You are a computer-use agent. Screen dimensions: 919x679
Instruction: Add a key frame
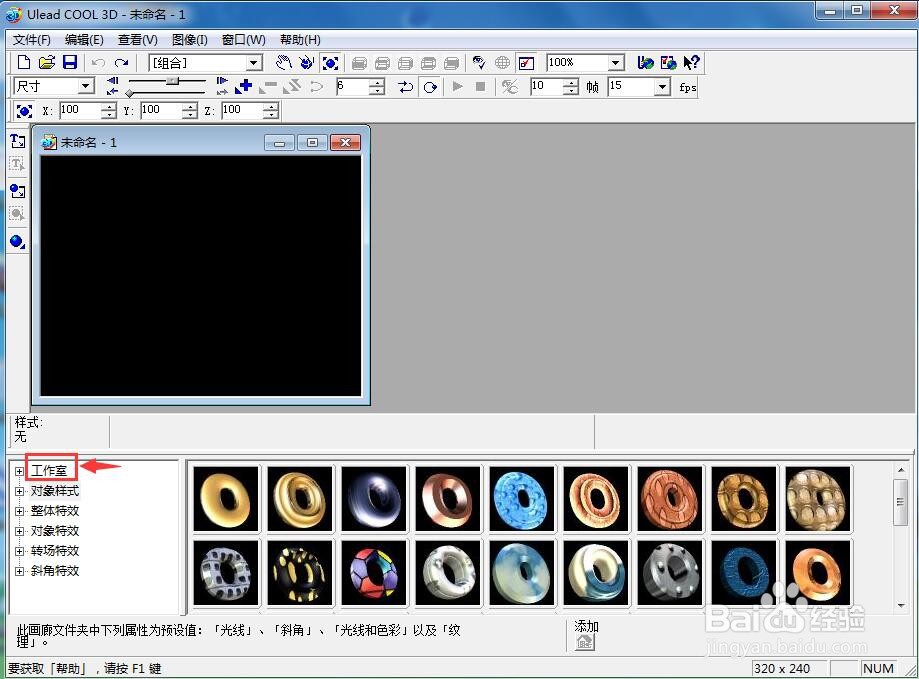[243, 87]
